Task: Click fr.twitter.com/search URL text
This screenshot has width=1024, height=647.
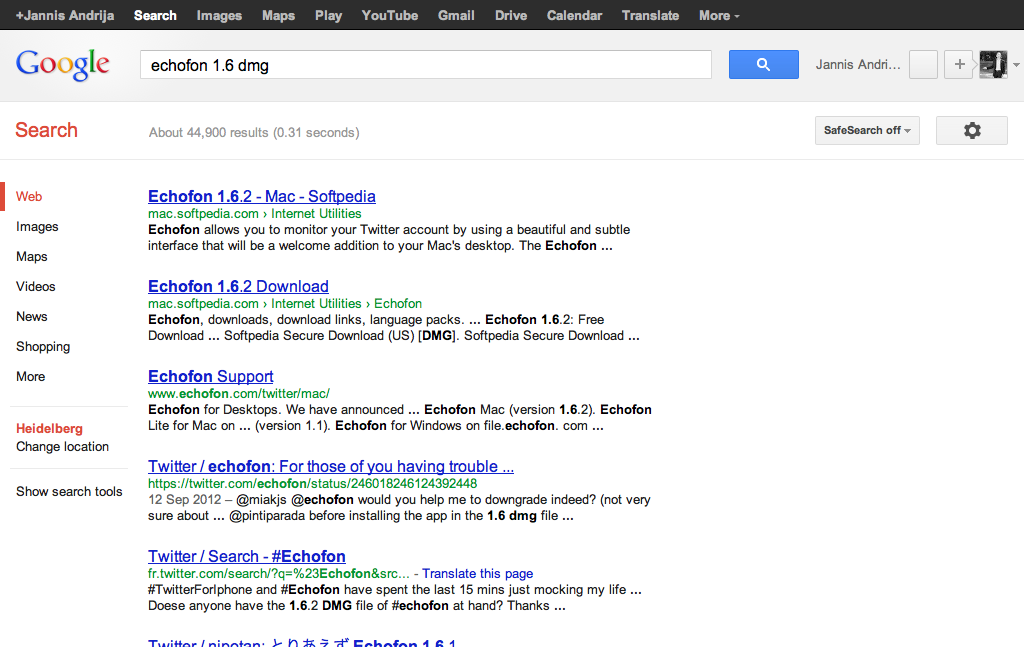Action: tap(278, 573)
